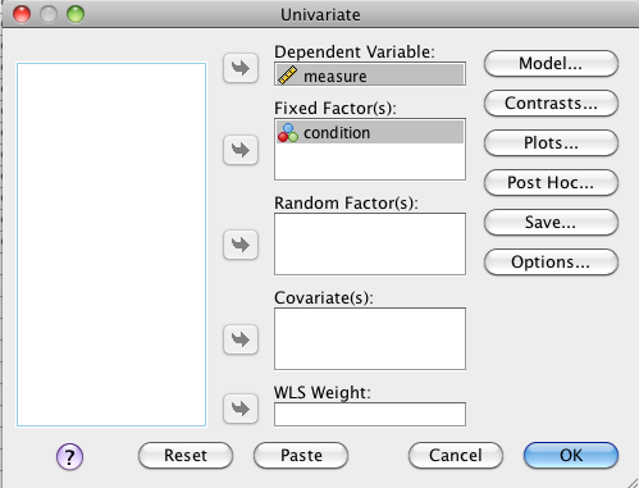Select the condition entry in Fixed Factor(s)
Screen dimensions: 639x489
[370, 132]
